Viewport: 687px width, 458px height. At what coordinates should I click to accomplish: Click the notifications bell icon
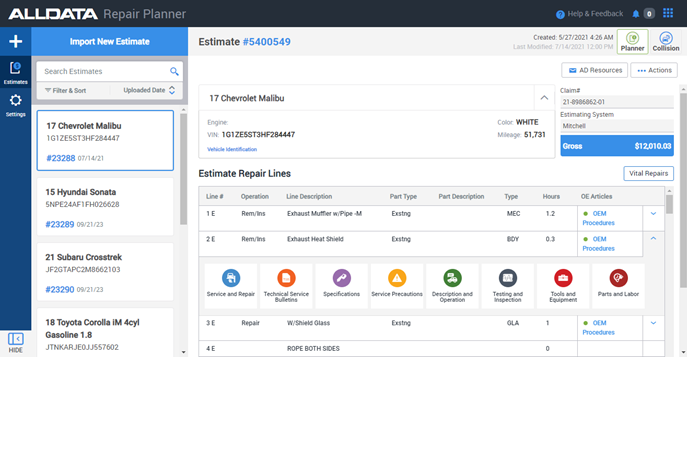click(636, 14)
